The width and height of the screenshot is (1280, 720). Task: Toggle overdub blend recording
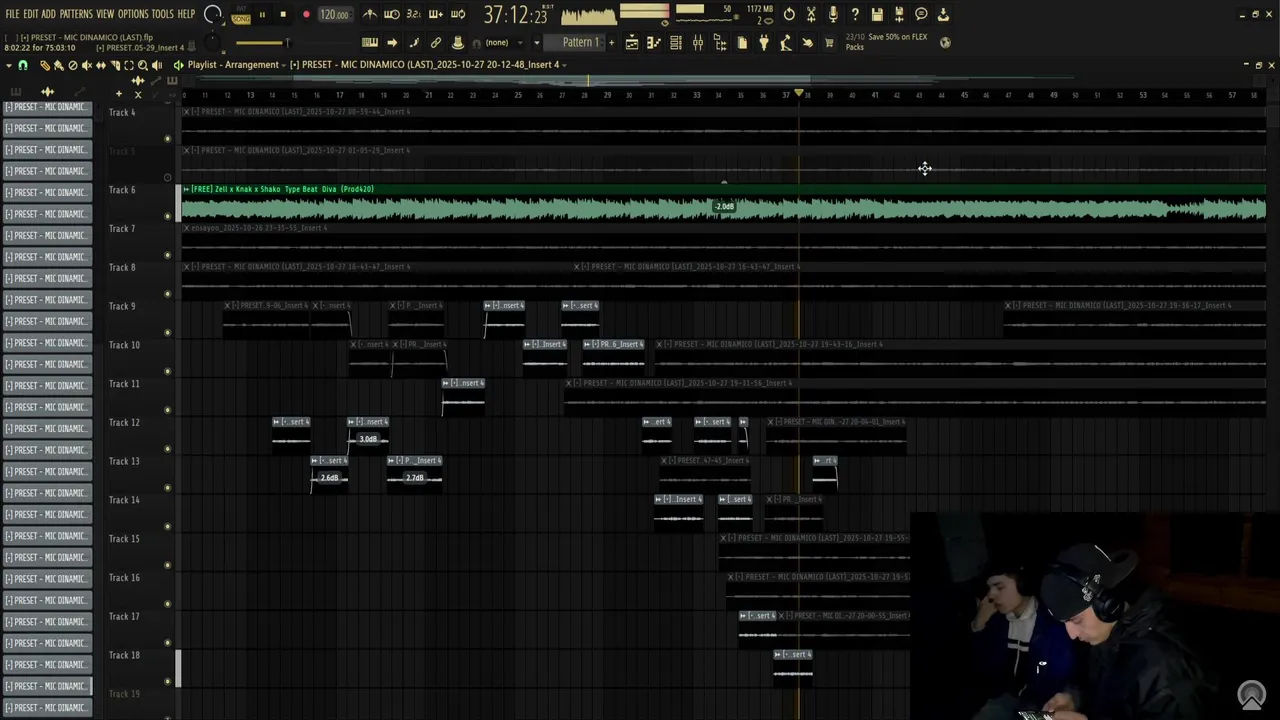pyautogui.click(x=436, y=14)
